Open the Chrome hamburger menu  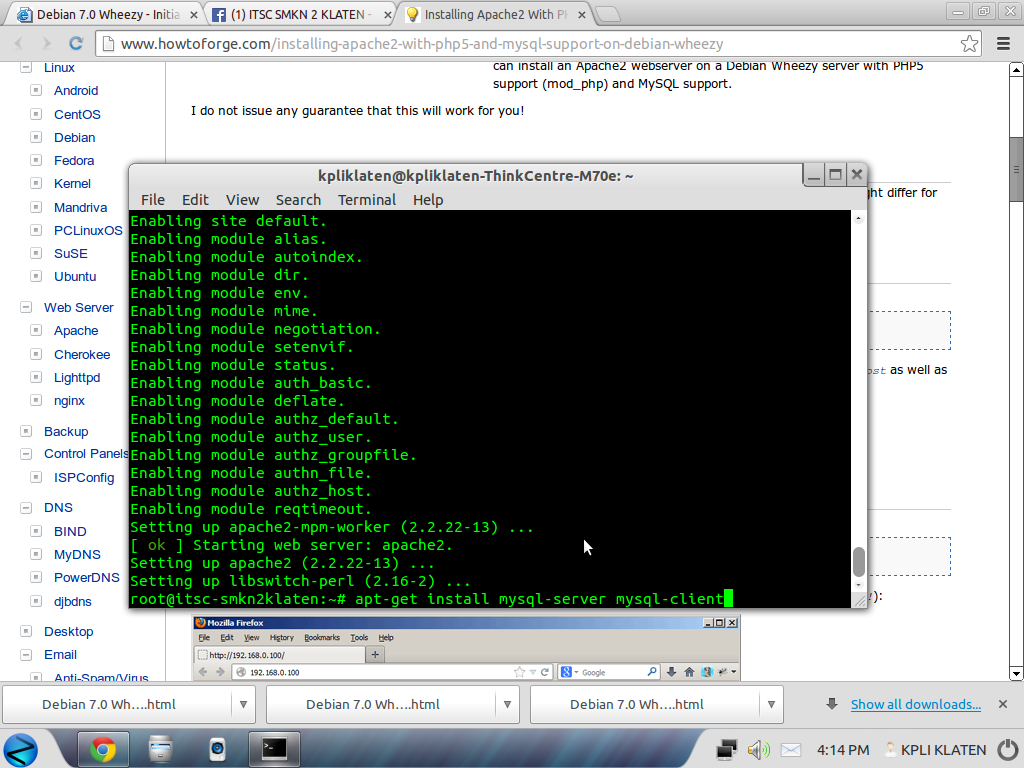(x=1004, y=44)
